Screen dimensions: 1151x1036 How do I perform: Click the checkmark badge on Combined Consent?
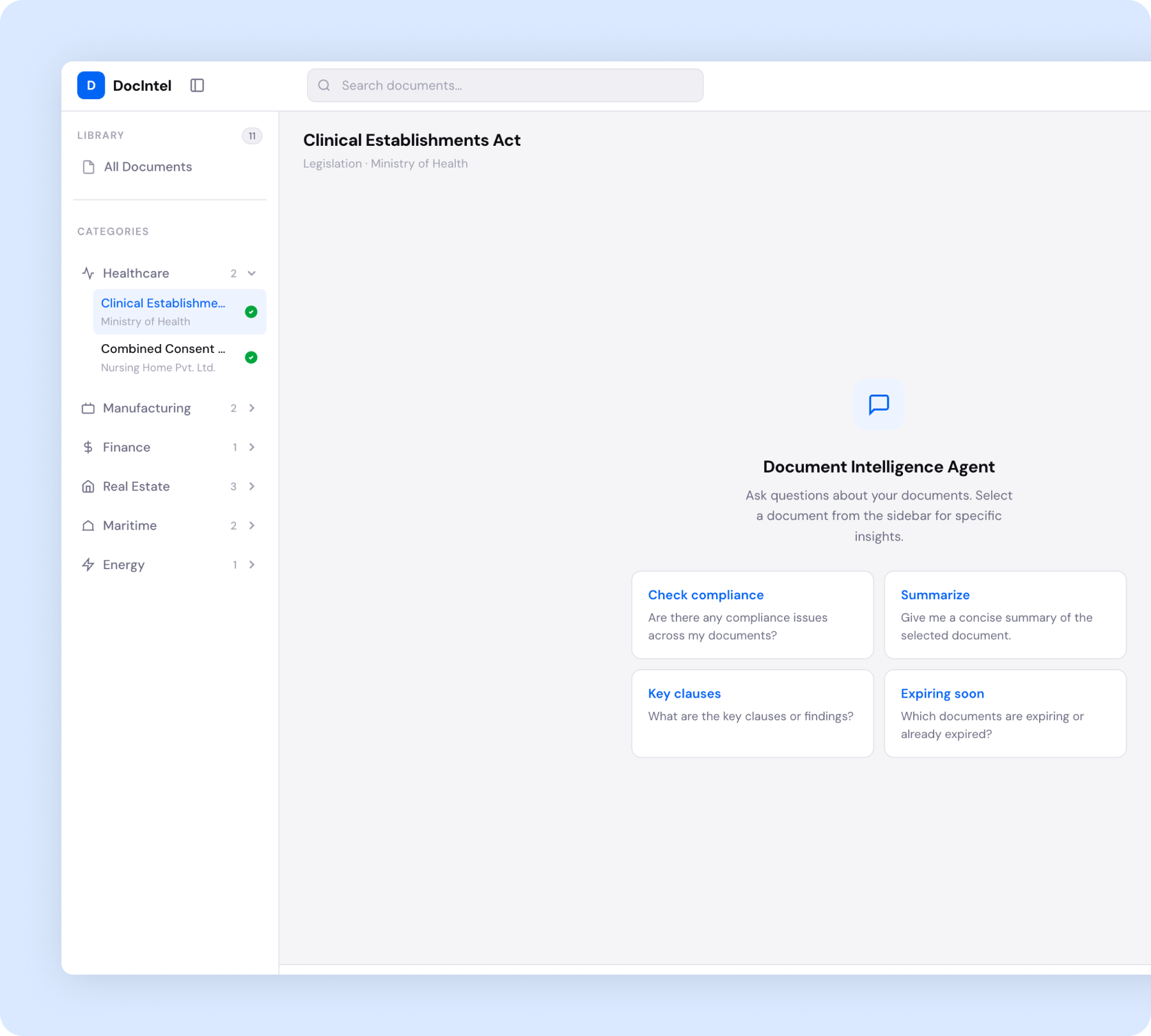point(251,357)
